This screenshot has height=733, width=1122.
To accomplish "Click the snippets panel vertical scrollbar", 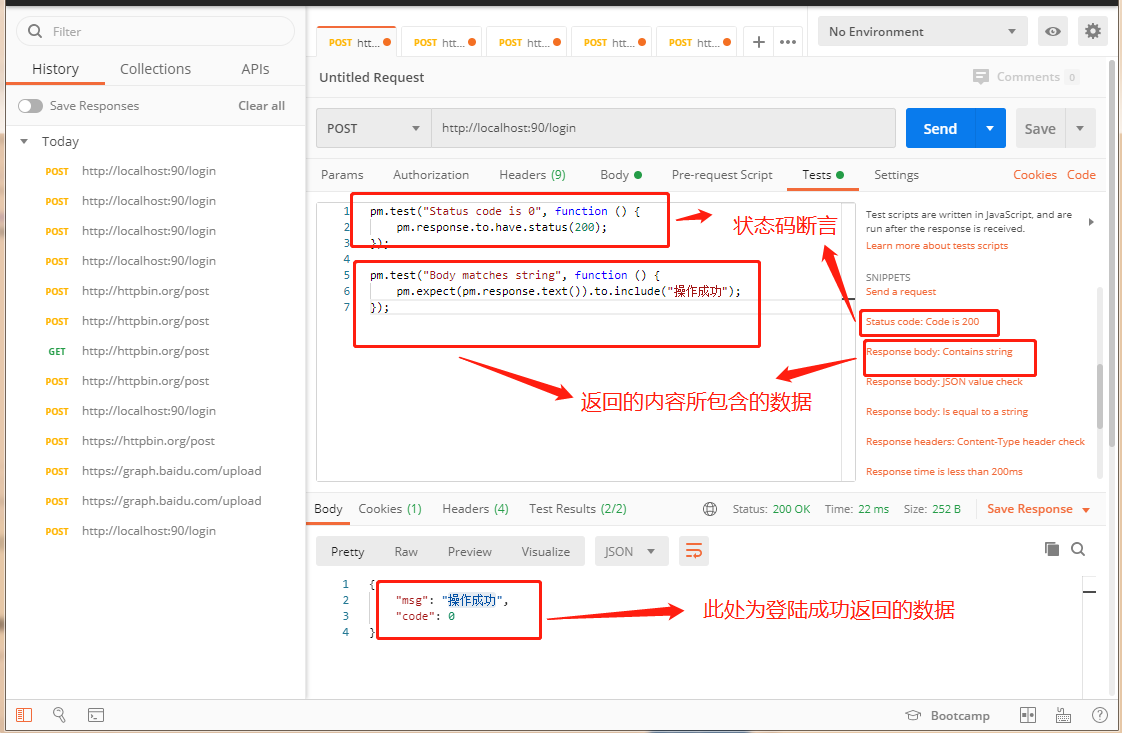I will tap(1100, 397).
